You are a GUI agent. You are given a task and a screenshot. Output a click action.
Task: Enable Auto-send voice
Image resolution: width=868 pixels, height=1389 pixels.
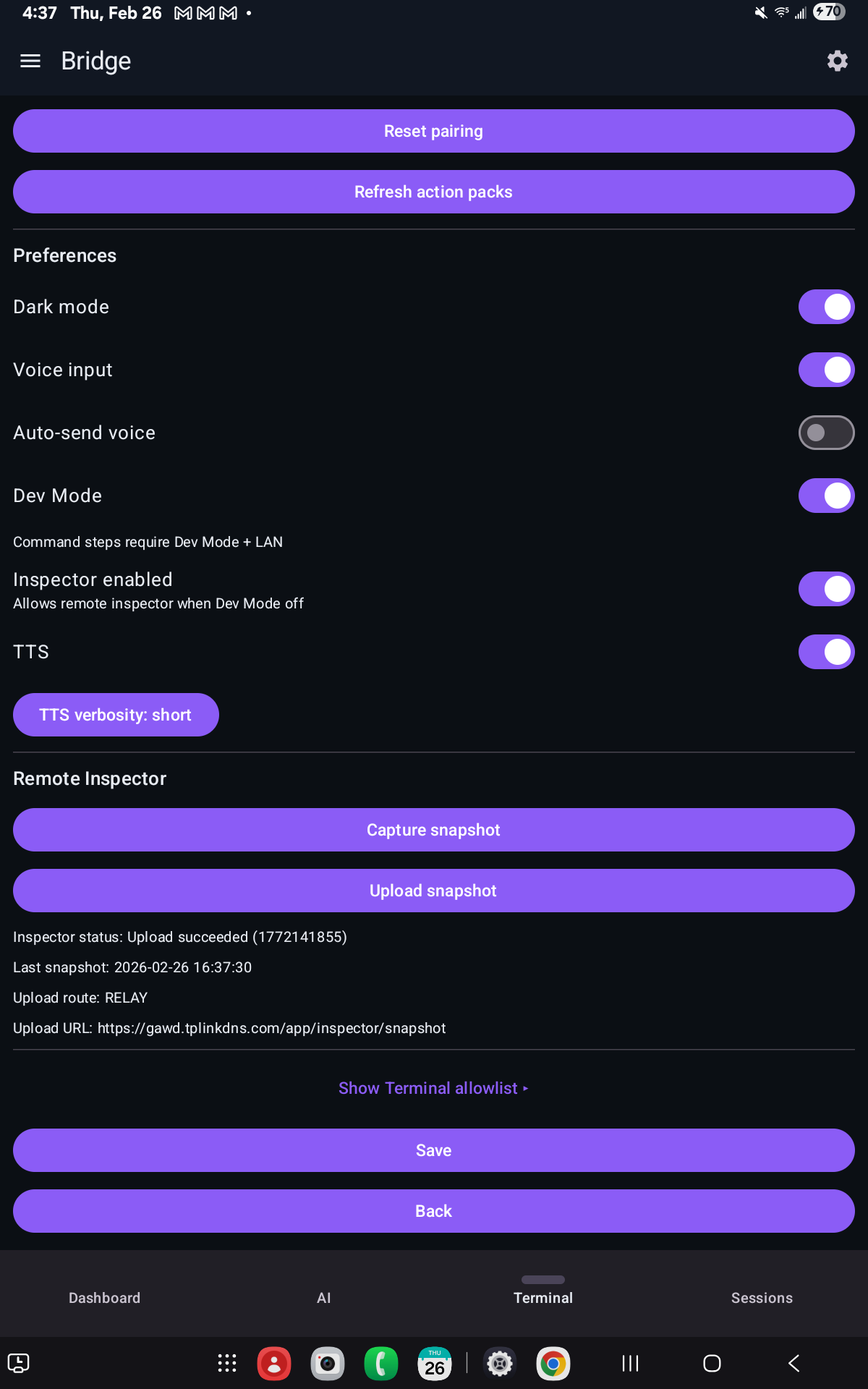(x=826, y=433)
